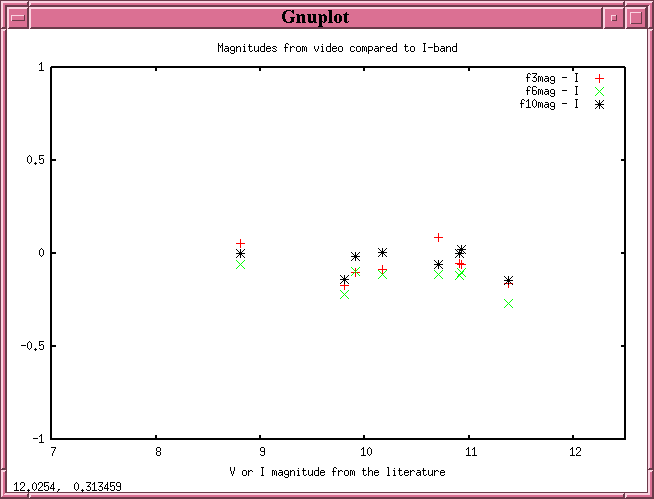The width and height of the screenshot is (654, 499).
Task: Click the black asterisk point near magnitude 10.7
Action: pyautogui.click(x=438, y=265)
